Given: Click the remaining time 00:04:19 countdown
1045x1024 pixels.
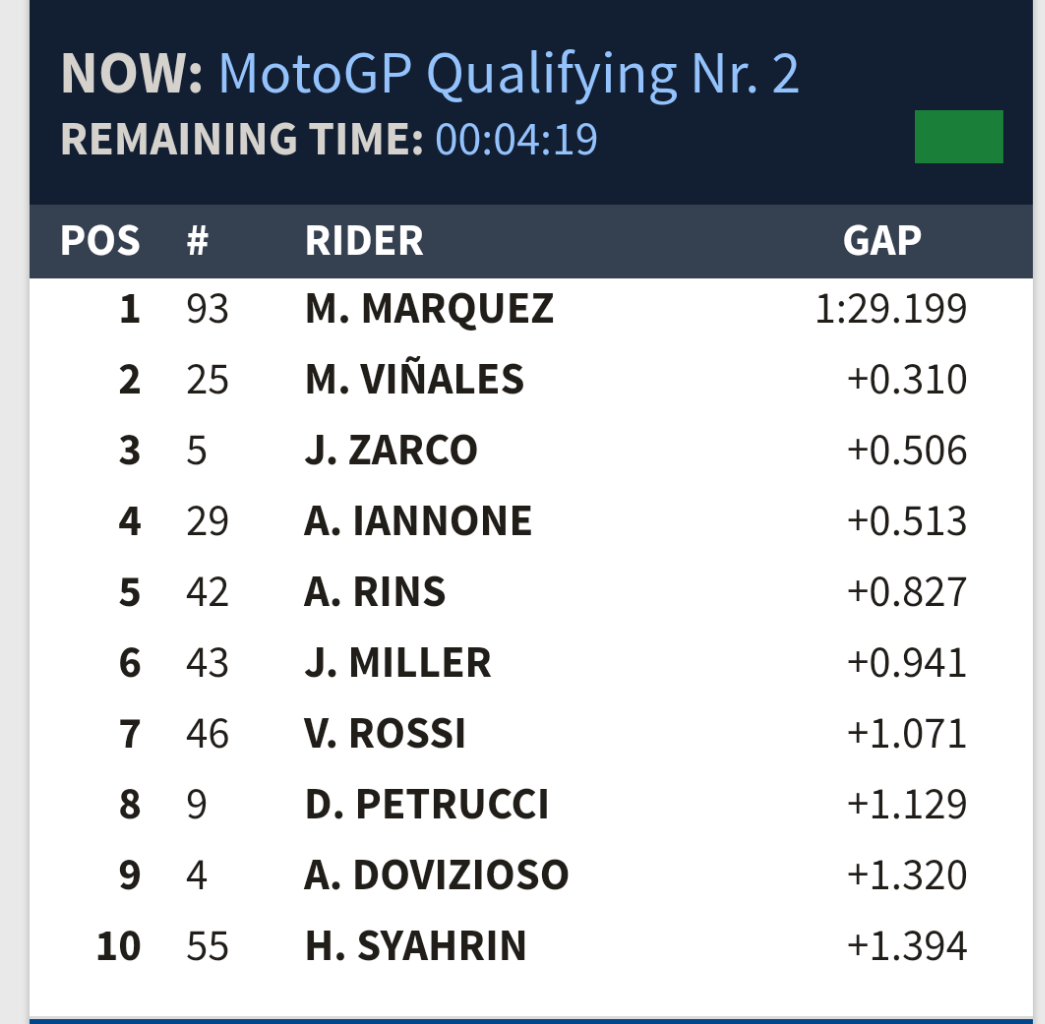Looking at the screenshot, I should coord(516,139).
